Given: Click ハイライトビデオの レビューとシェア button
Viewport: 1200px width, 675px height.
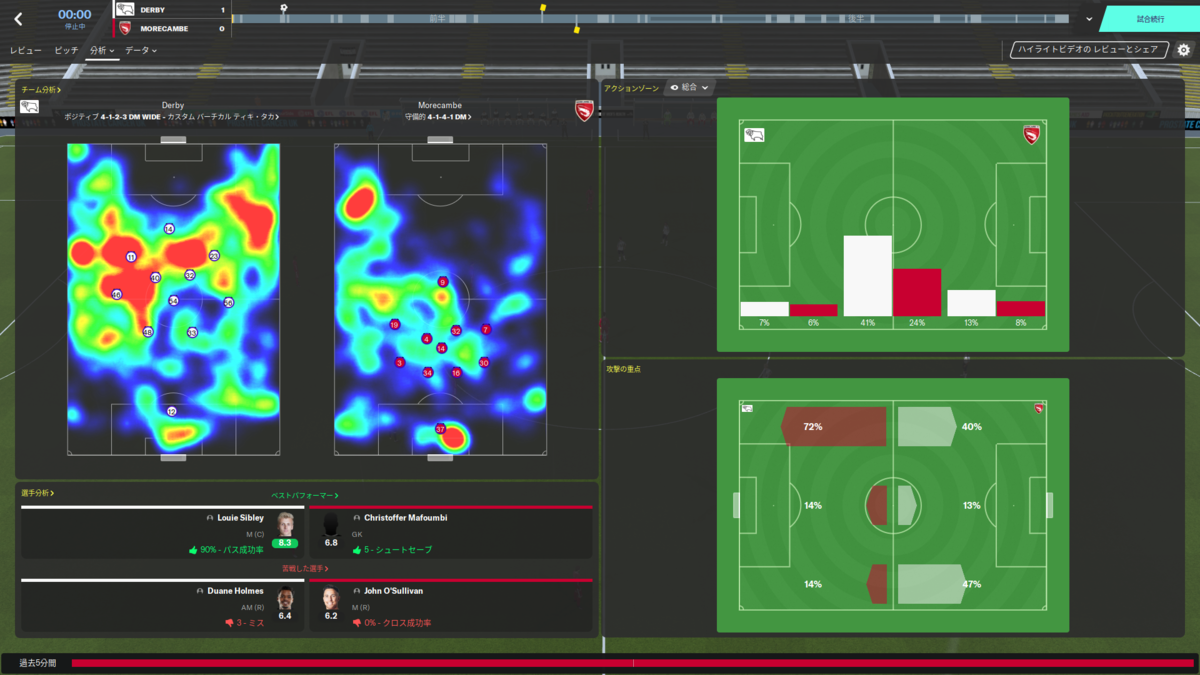Looking at the screenshot, I should pyautogui.click(x=1089, y=50).
